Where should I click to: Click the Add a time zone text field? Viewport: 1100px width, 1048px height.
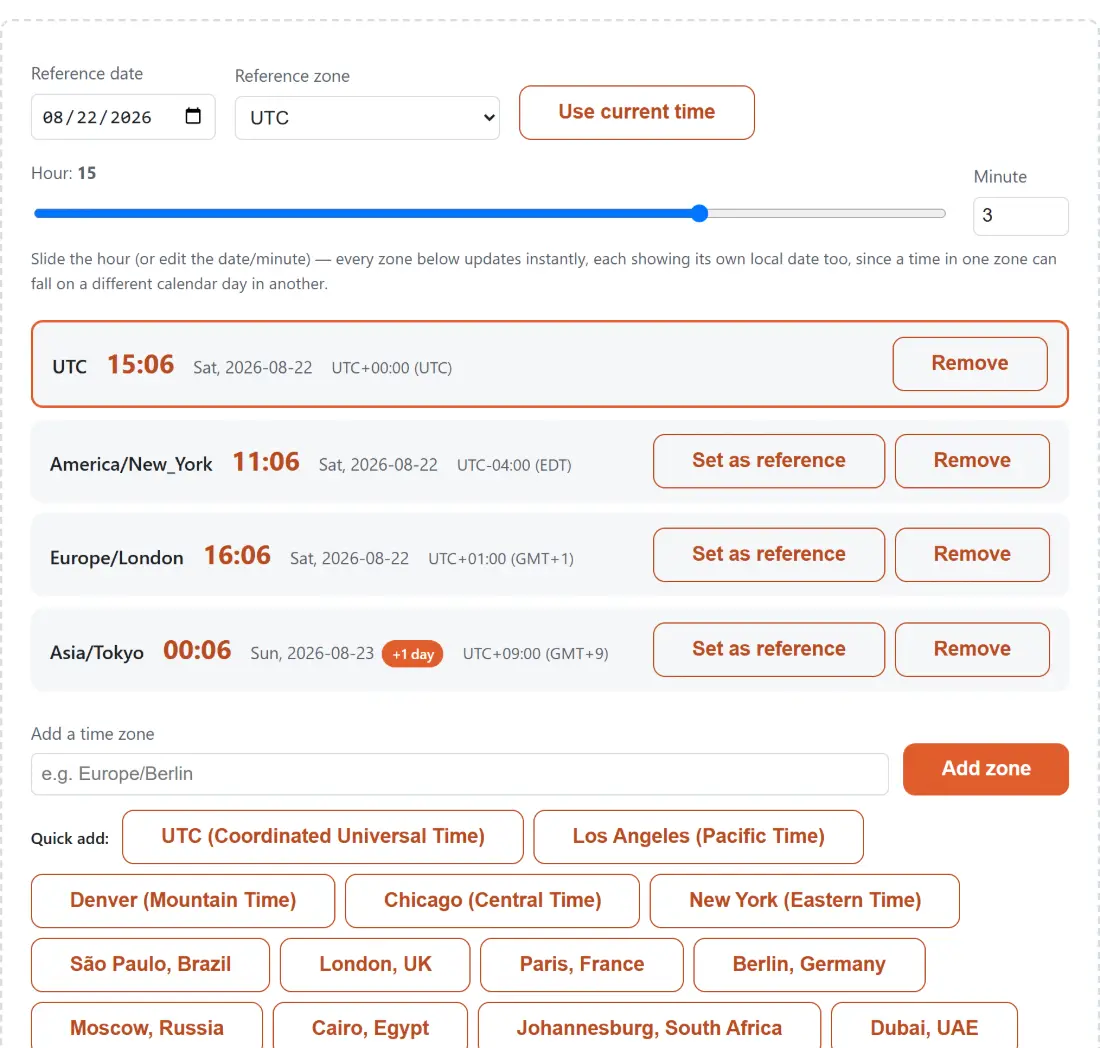pos(460,774)
